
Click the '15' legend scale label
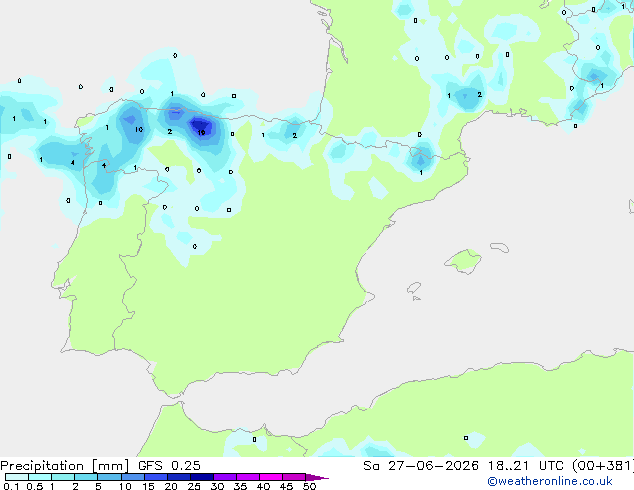point(148,486)
